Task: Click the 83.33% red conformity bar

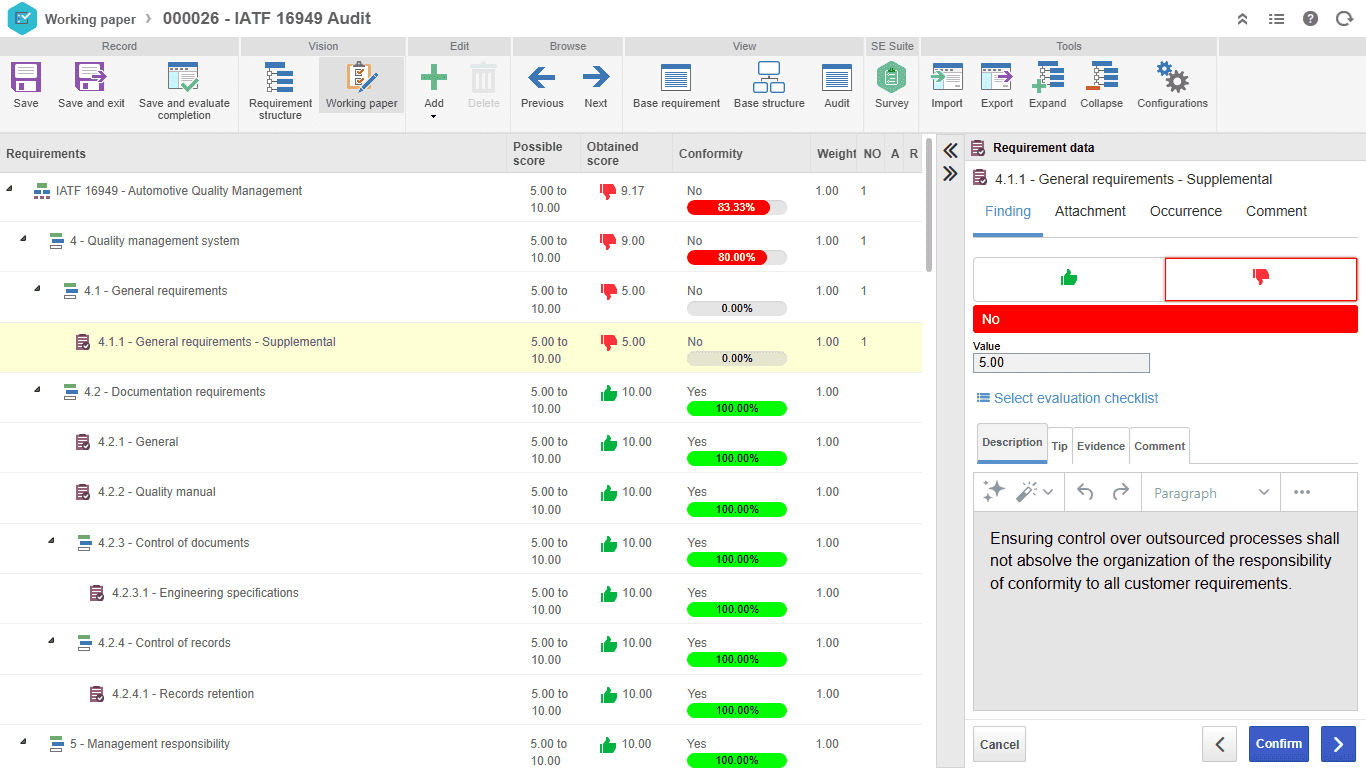Action: point(737,207)
